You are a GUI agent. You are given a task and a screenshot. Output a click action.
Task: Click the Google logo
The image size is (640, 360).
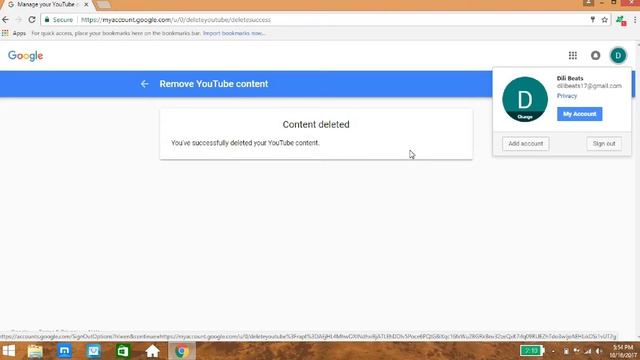tap(25, 56)
